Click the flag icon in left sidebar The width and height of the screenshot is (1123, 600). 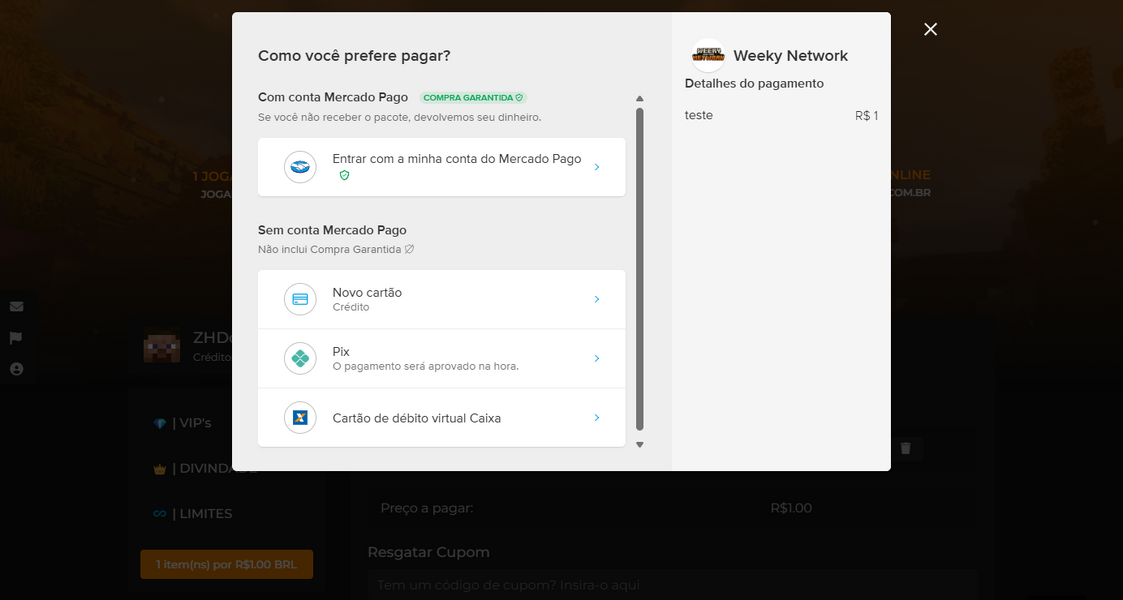point(16,338)
